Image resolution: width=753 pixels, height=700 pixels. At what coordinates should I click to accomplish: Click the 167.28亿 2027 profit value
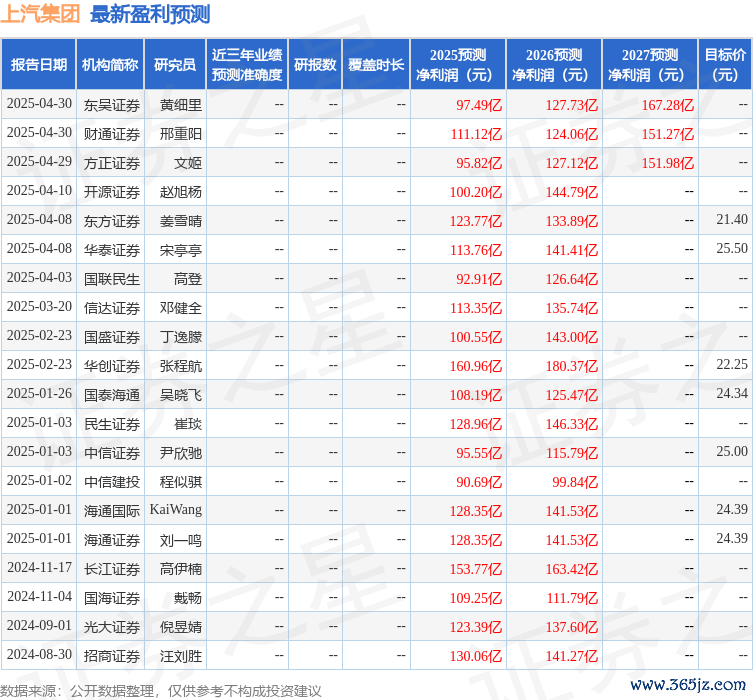(668, 105)
